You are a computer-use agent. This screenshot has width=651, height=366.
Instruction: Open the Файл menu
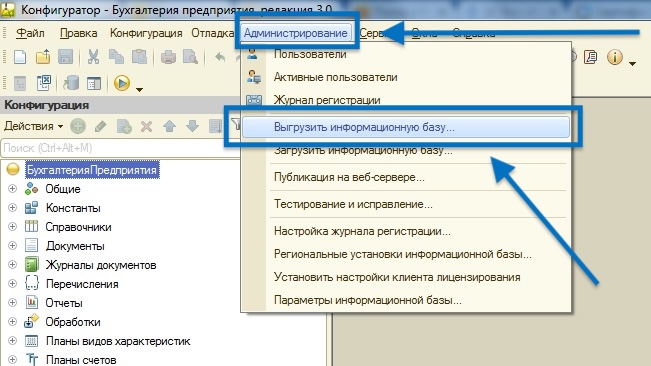(x=30, y=33)
